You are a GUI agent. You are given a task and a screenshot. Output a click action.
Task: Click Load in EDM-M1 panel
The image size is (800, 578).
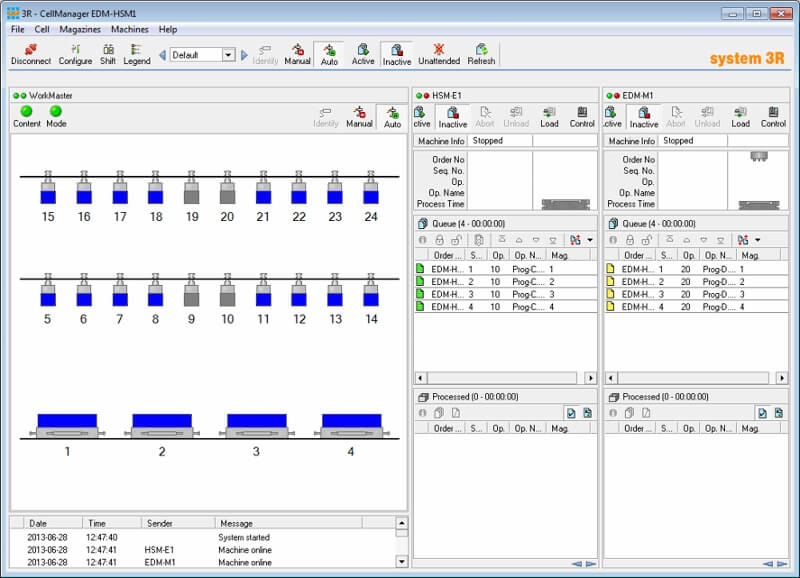(x=740, y=117)
